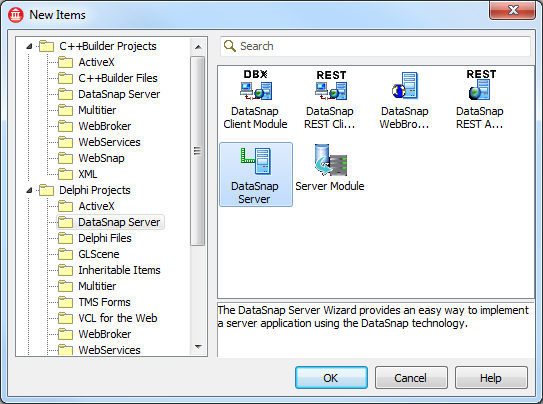The width and height of the screenshot is (543, 404).
Task: Collapse the Delphi Projects tree node
Action: point(29,190)
